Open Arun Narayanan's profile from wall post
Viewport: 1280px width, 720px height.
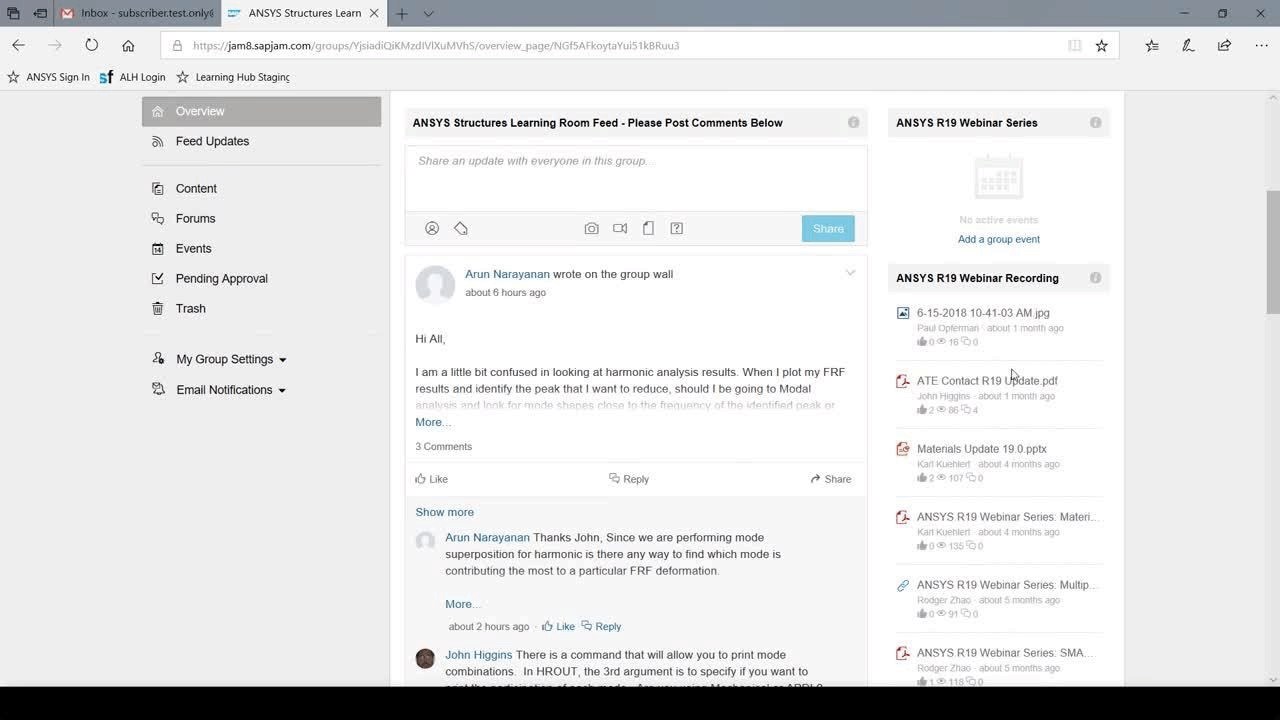pyautogui.click(x=507, y=274)
